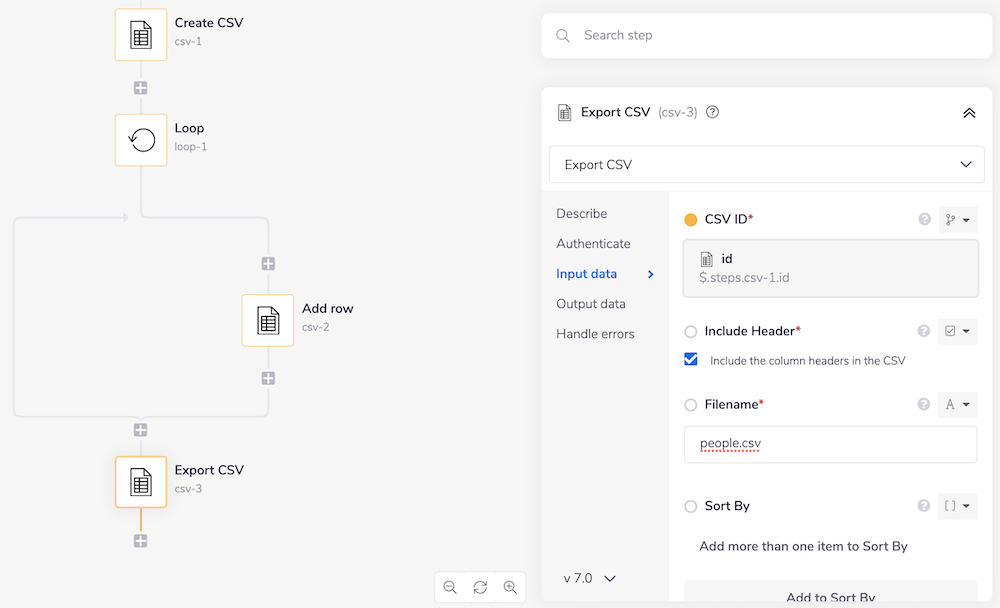Switch to the Output data section

[591, 304]
